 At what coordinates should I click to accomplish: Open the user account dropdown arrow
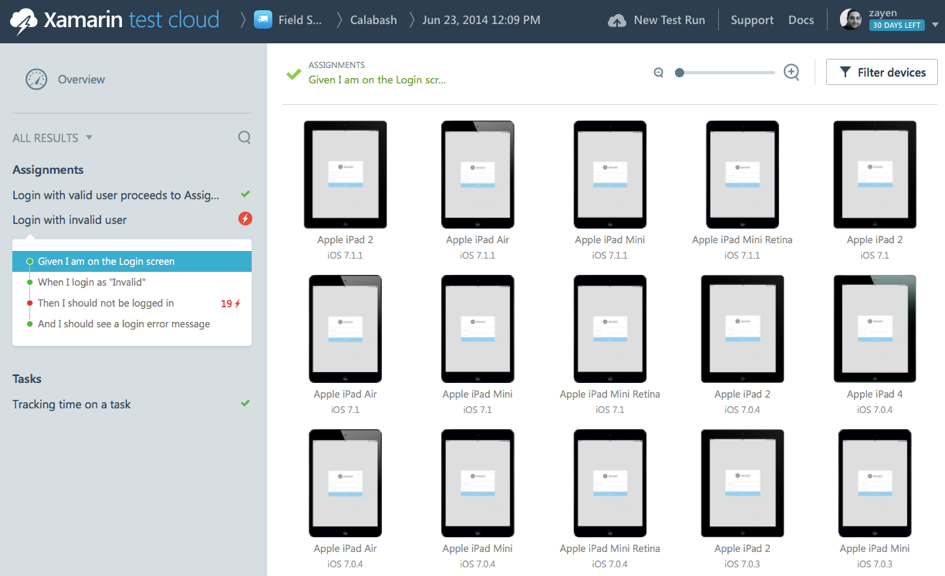click(935, 25)
